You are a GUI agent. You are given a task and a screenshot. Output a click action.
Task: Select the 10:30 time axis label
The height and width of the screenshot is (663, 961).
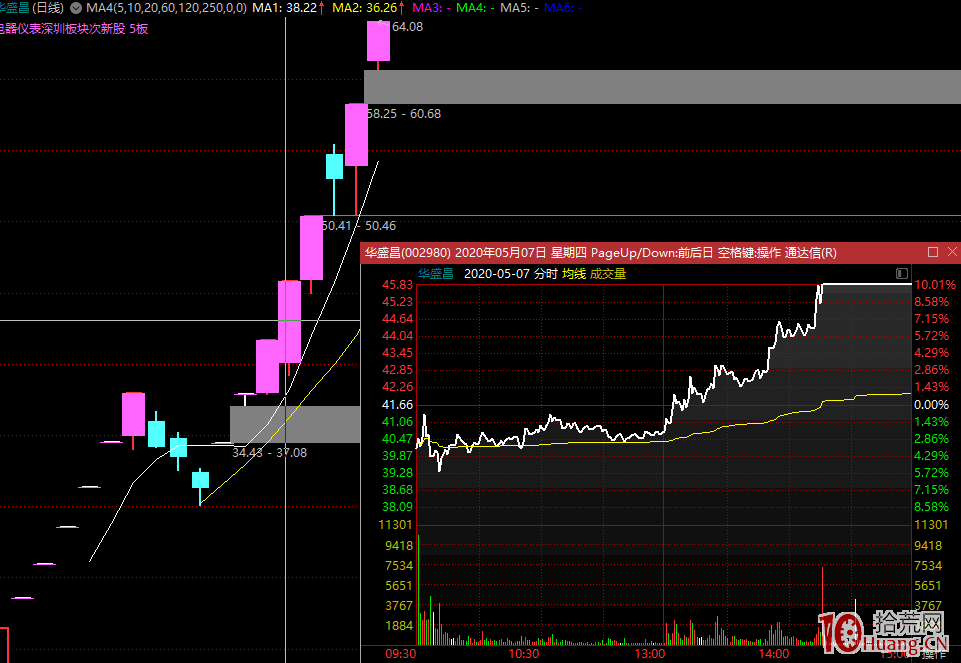(524, 654)
